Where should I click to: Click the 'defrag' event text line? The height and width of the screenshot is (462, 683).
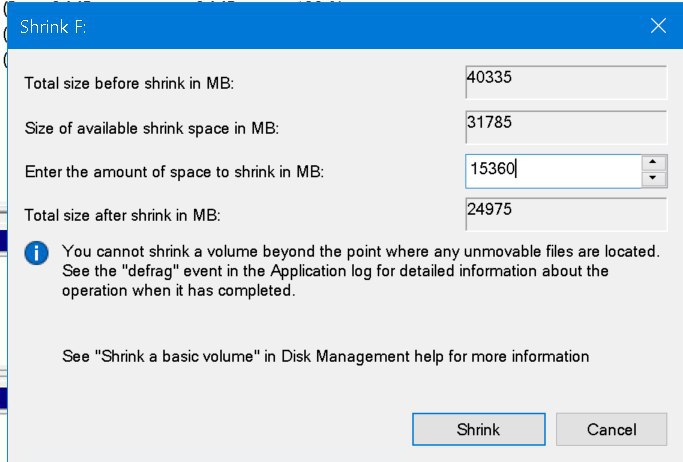point(335,271)
